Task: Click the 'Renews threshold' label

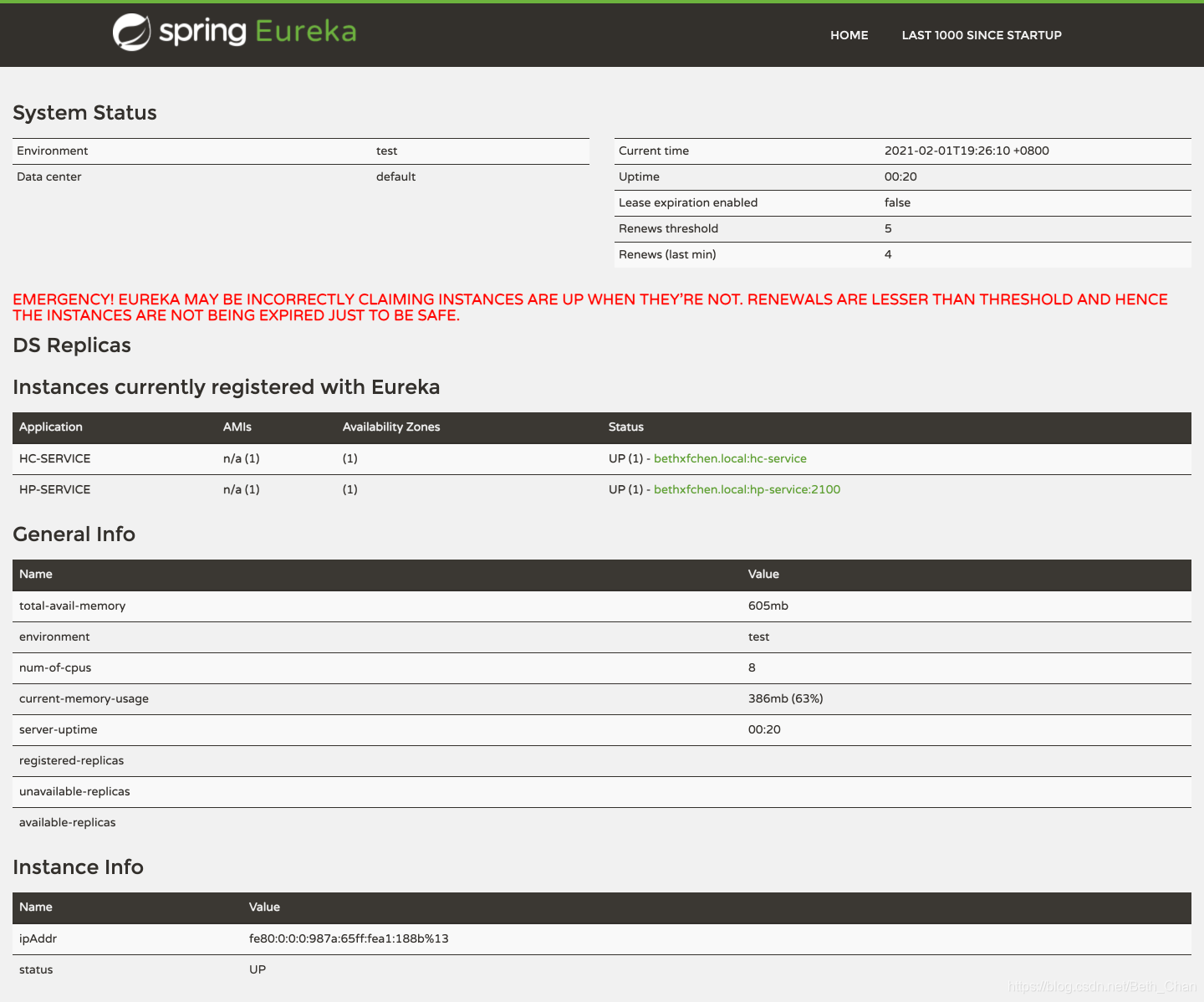Action: click(x=668, y=228)
